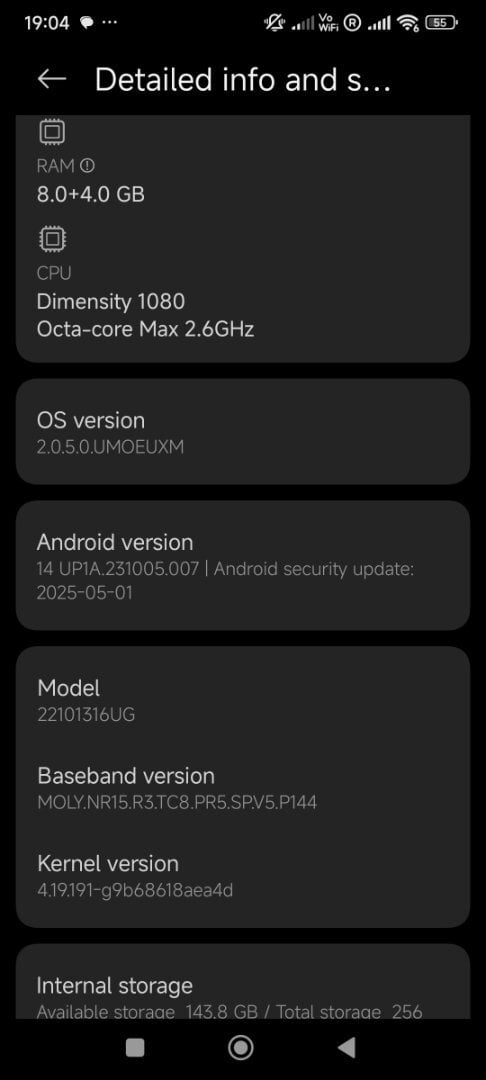The height and width of the screenshot is (1080, 486).
Task: Tap the circular home navigation button
Action: [240, 1048]
